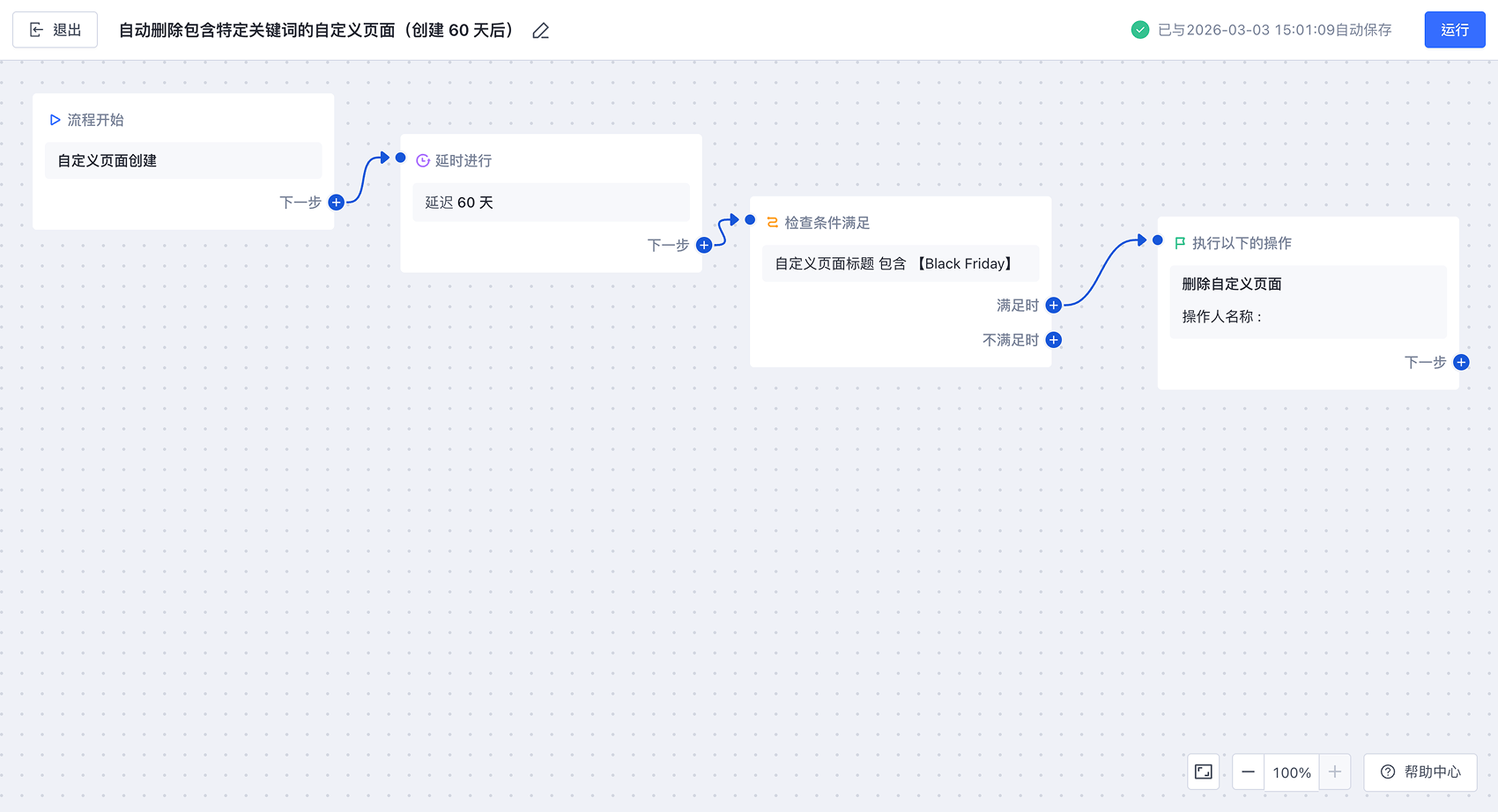Viewport: 1498px width, 812px height.
Task: Click the pencil icon to rename workflow
Action: click(x=541, y=31)
